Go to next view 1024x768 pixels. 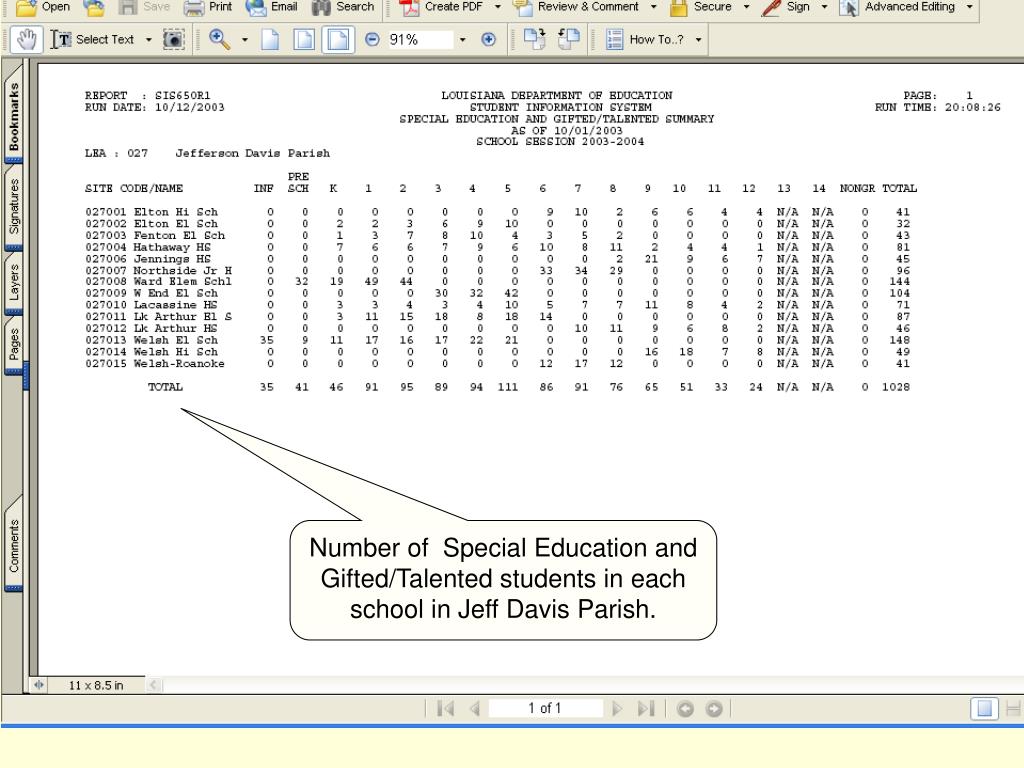714,709
